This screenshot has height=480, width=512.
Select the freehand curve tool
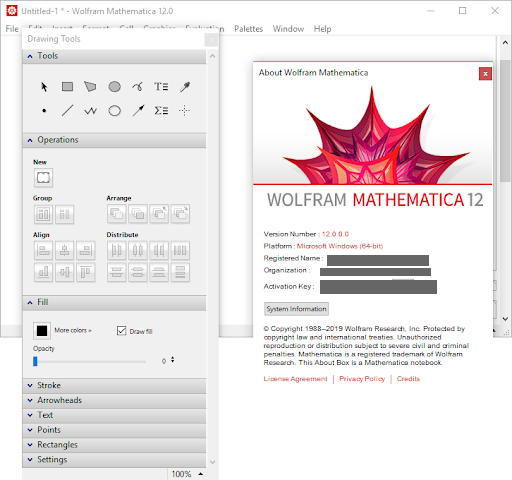138,87
